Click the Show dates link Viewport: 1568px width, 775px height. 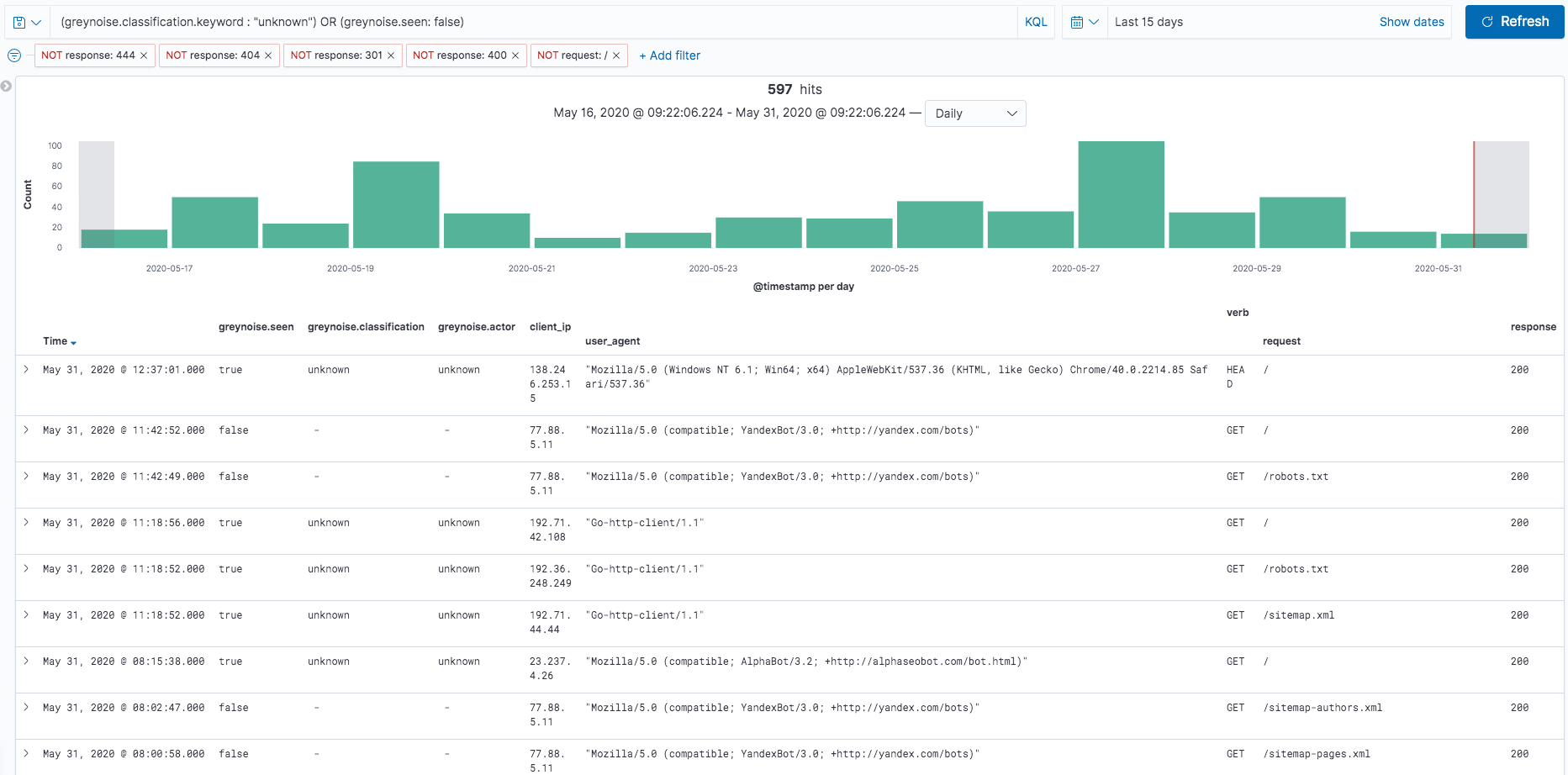[x=1411, y=23]
